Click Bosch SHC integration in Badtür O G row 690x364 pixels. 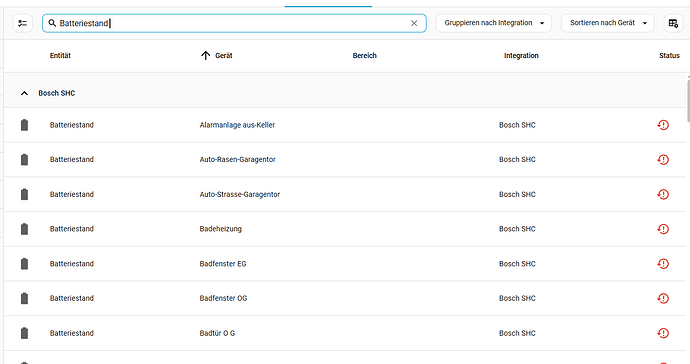point(517,333)
